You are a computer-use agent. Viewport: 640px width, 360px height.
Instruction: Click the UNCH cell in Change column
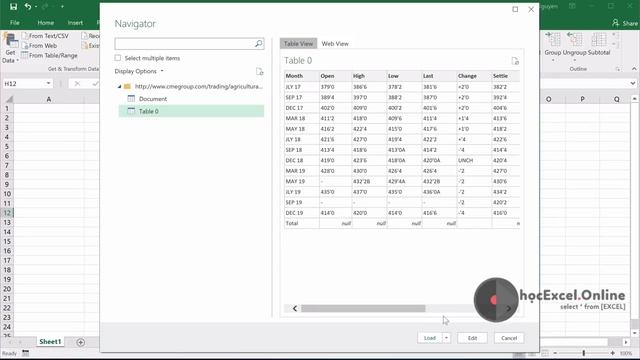(x=474, y=160)
